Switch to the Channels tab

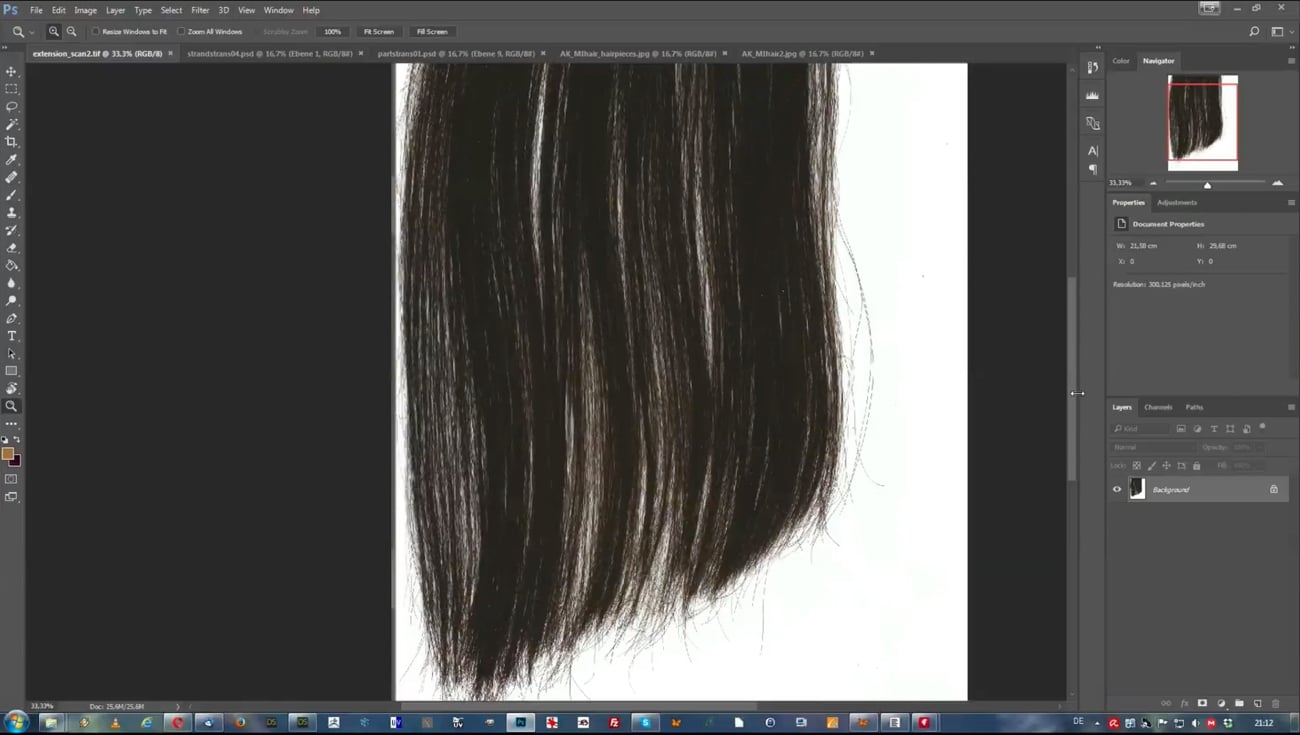(x=1158, y=407)
